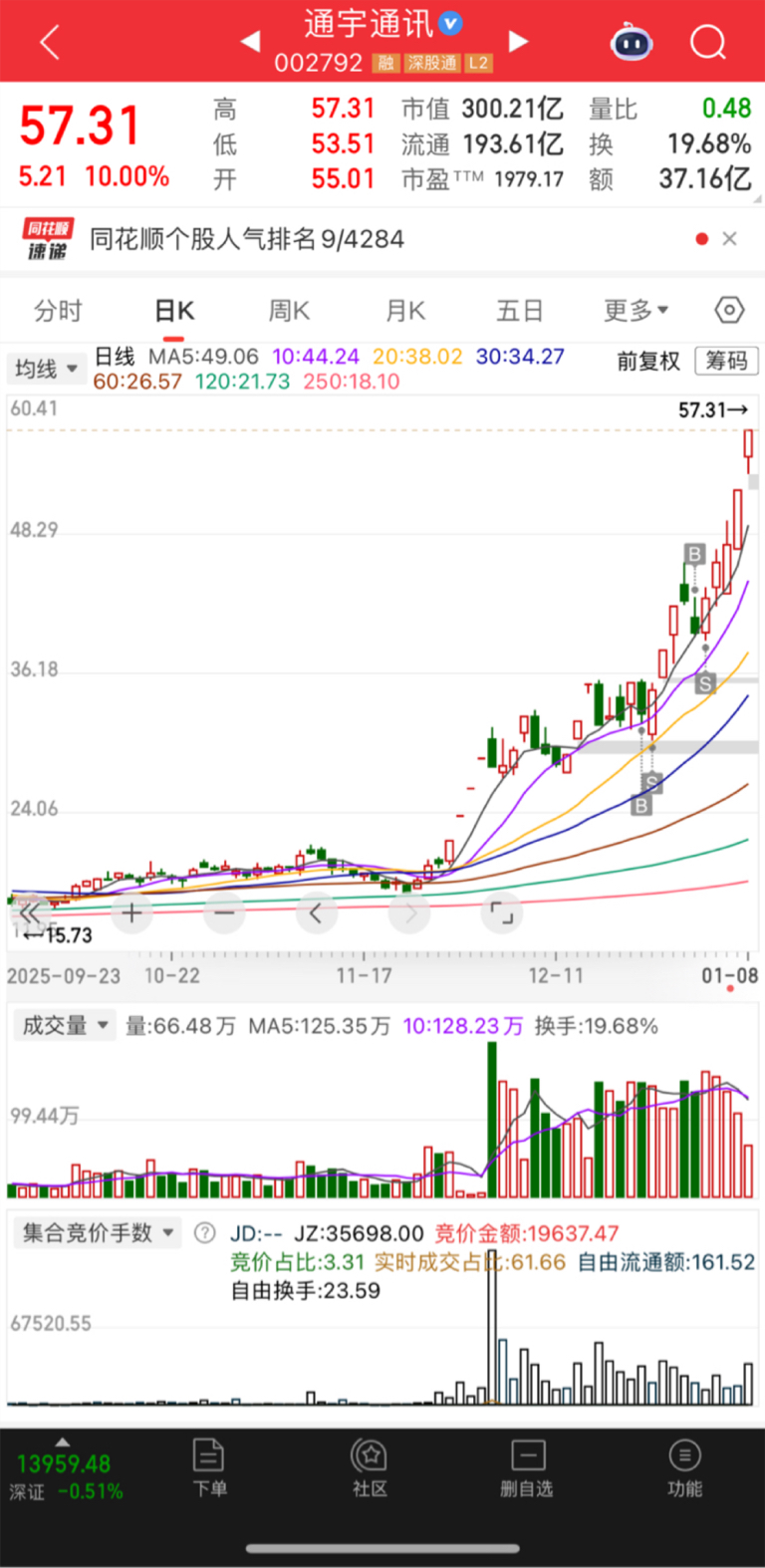Tap lower B buy marker on chart
Viewport: 765px width, 1568px height.
point(642,805)
